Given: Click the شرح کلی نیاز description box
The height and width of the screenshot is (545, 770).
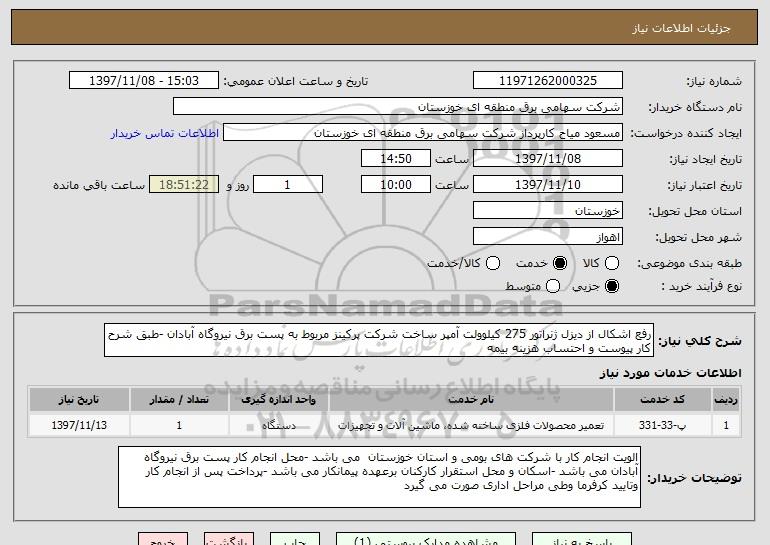Looking at the screenshot, I should coord(379,340).
